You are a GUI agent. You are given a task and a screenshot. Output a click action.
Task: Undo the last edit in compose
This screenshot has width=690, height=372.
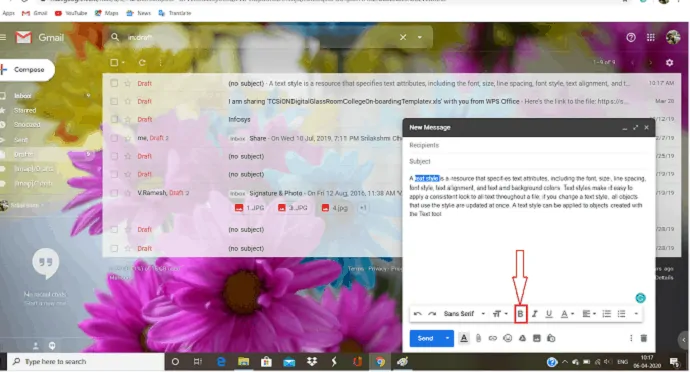[x=418, y=314]
